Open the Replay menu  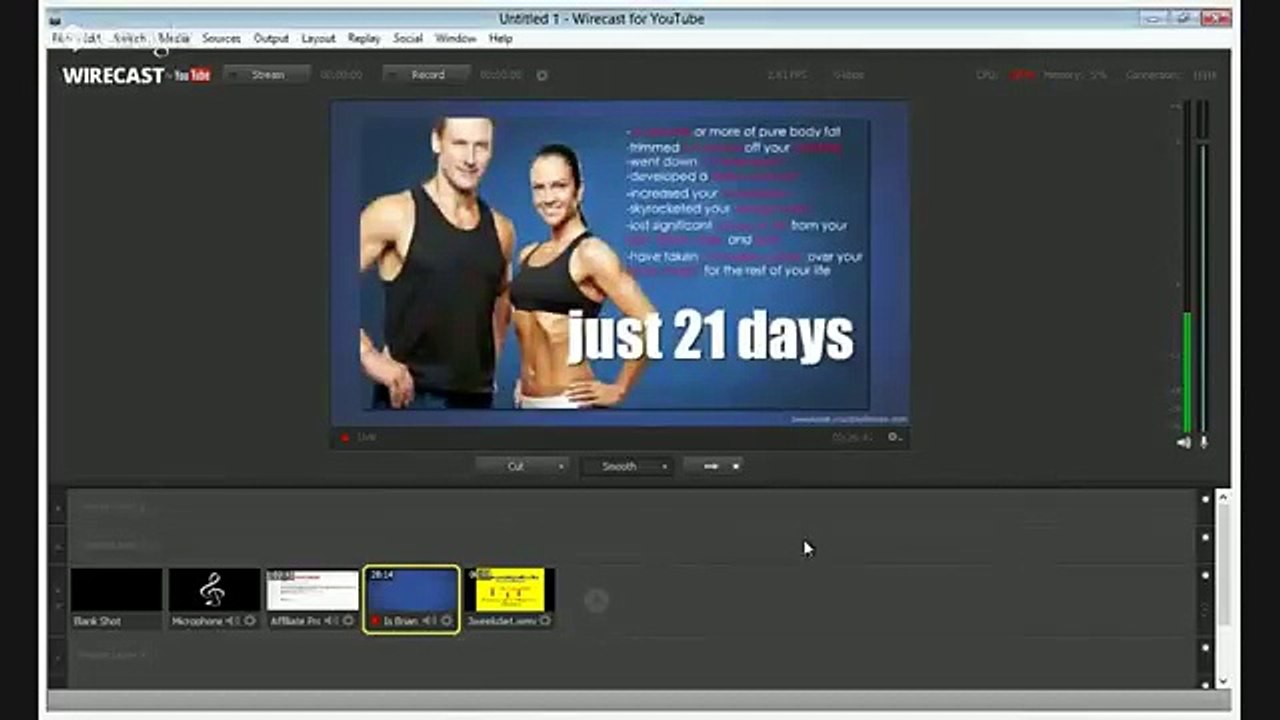pyautogui.click(x=364, y=38)
